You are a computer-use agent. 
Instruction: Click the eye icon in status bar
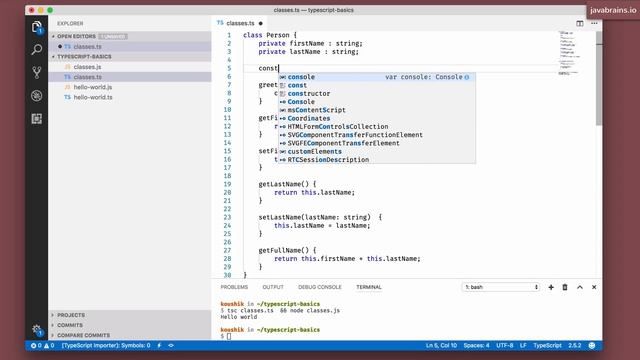tap(171, 346)
